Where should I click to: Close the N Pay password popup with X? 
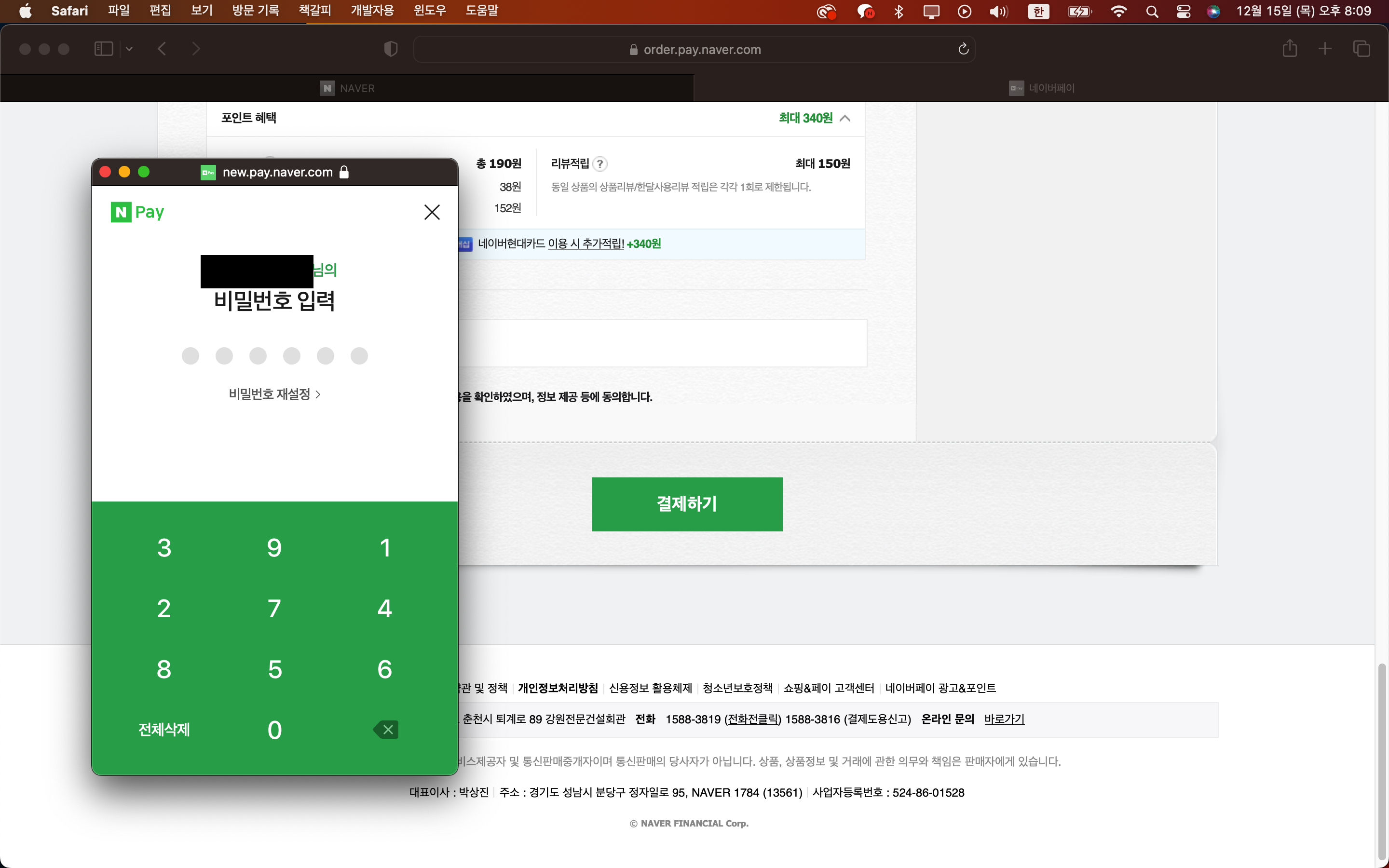432,212
